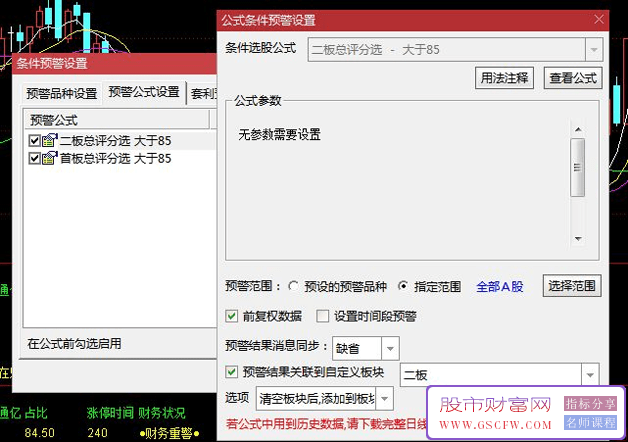
Task: Click the 240 value in background table
Action: [x=97, y=433]
